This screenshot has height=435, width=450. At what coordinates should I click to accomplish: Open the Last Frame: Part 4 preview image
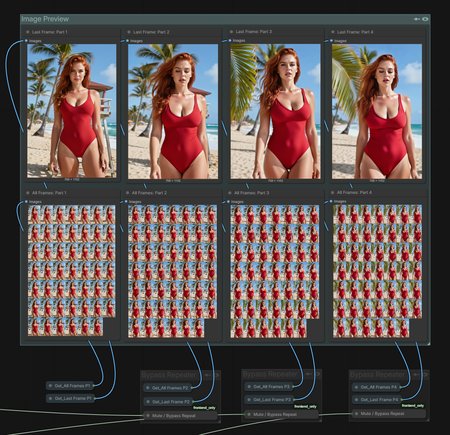coord(377,111)
